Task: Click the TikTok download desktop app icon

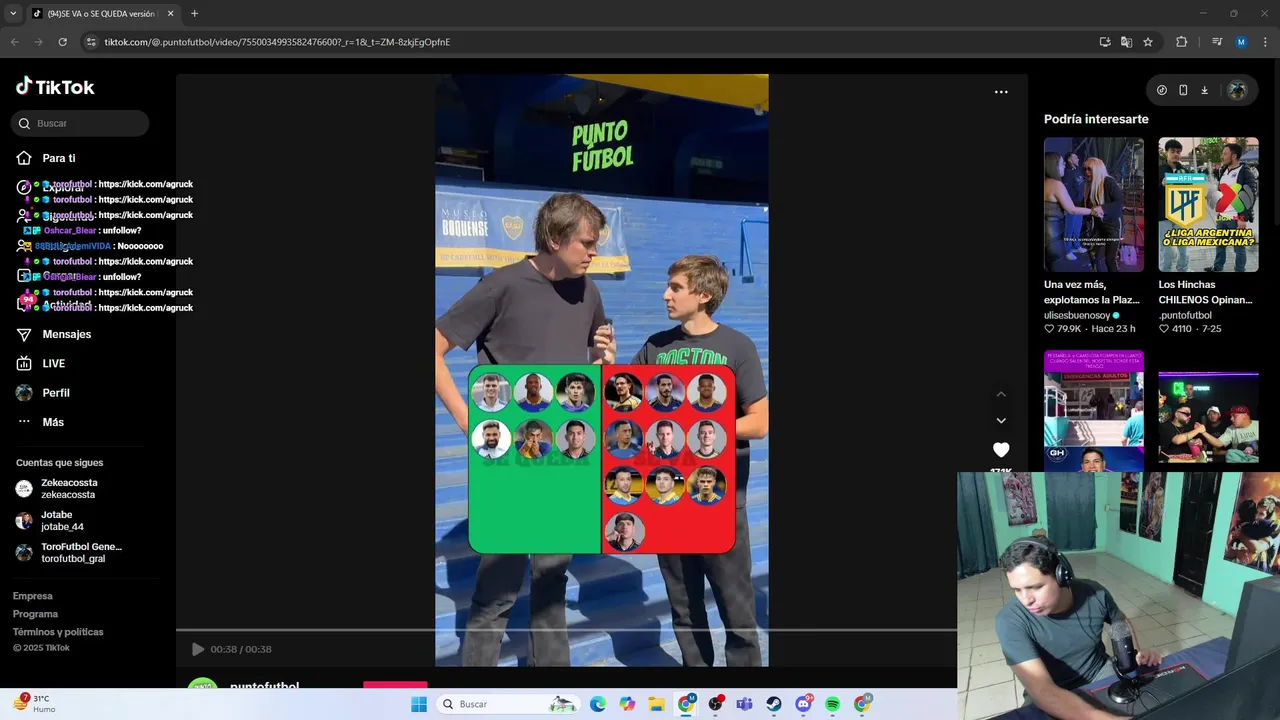Action: (x=1204, y=90)
